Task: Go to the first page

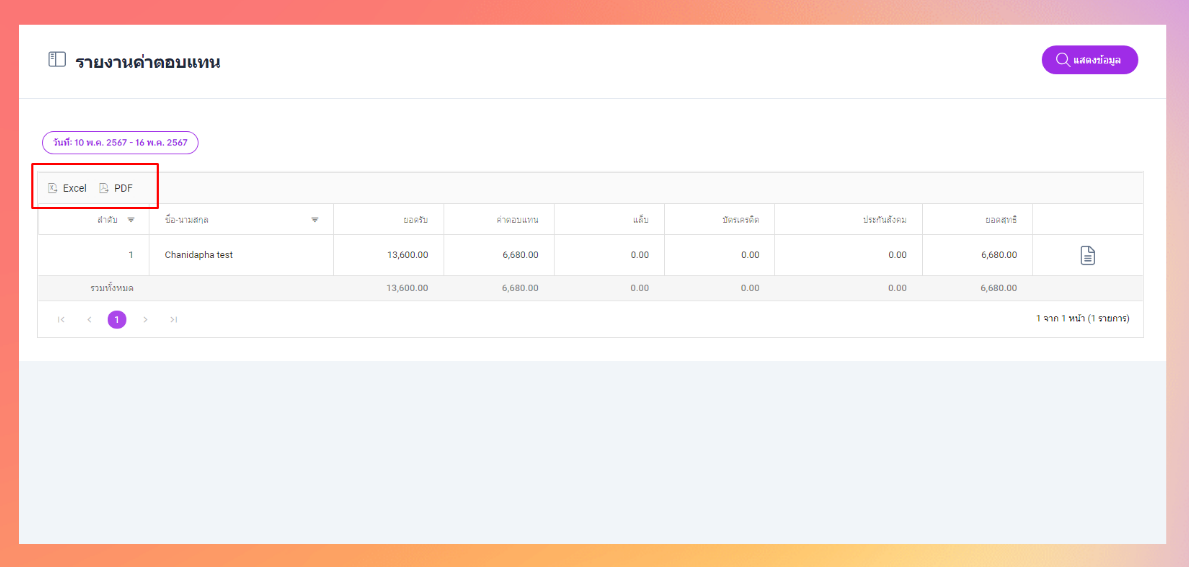Action: [61, 320]
